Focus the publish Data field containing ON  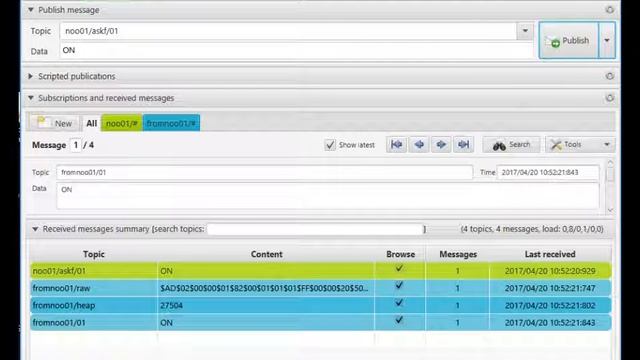pos(296,51)
